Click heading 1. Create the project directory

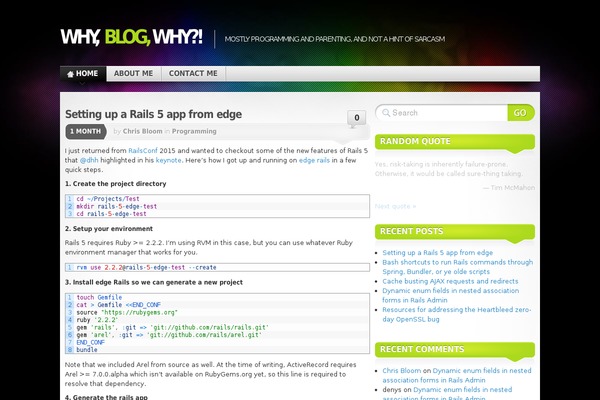tap(116, 184)
